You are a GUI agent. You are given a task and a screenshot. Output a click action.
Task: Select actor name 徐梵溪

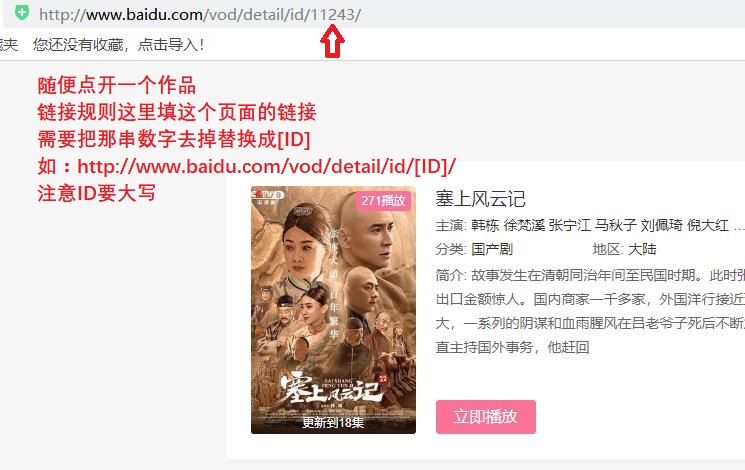[524, 225]
